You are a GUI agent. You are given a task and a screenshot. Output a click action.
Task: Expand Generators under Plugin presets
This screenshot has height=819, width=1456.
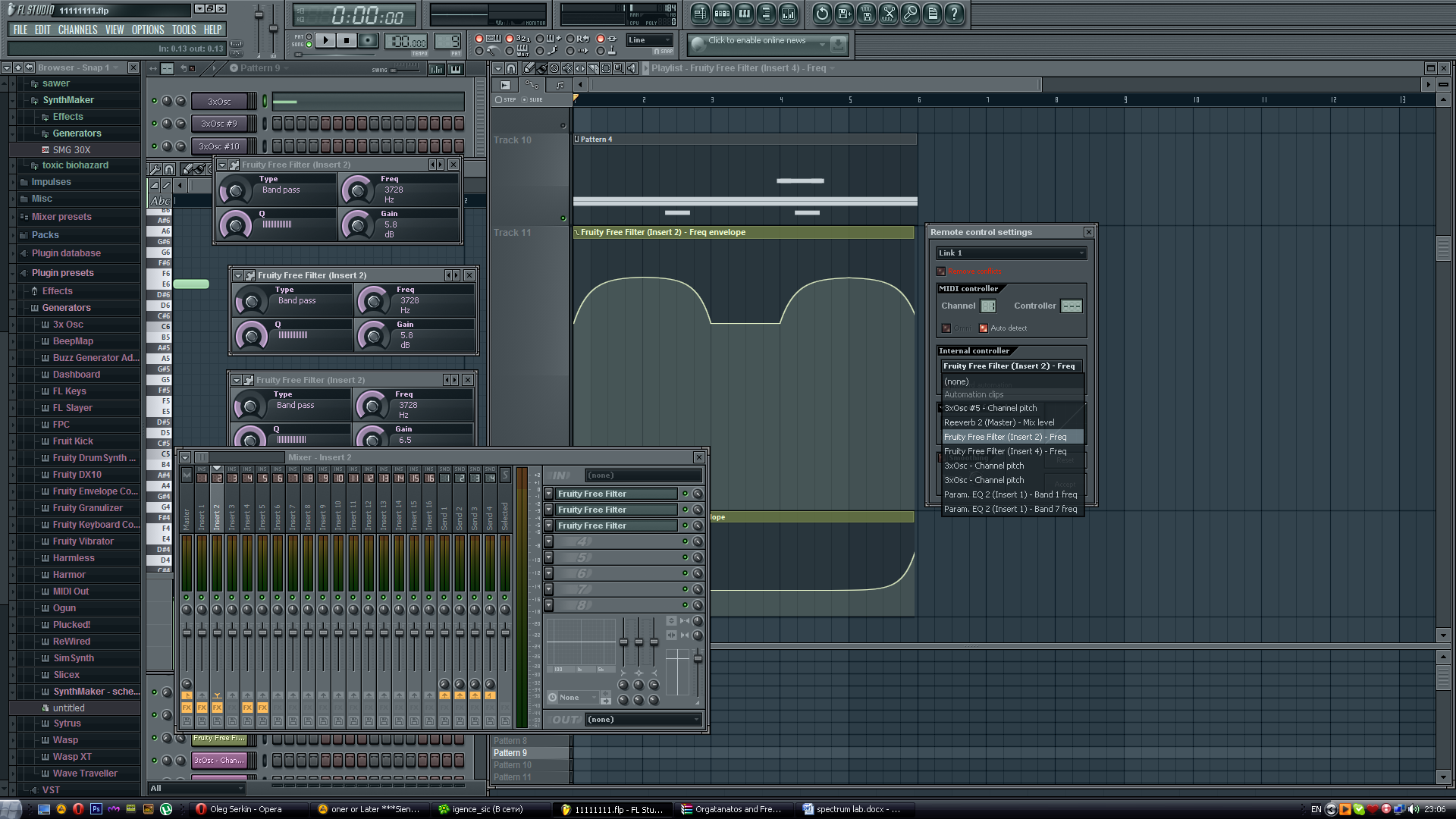[x=66, y=308]
